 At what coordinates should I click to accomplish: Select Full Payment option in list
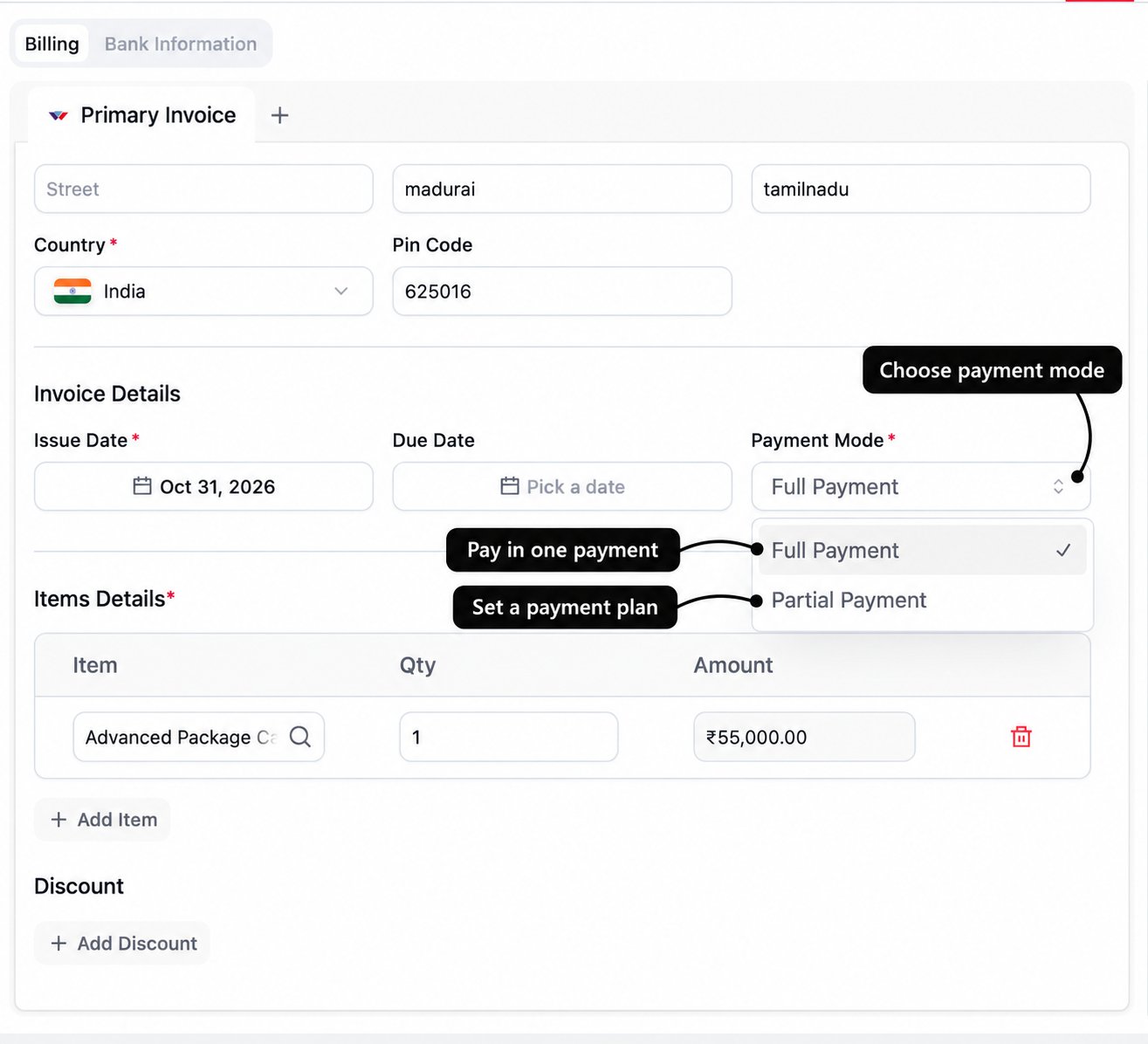point(923,550)
